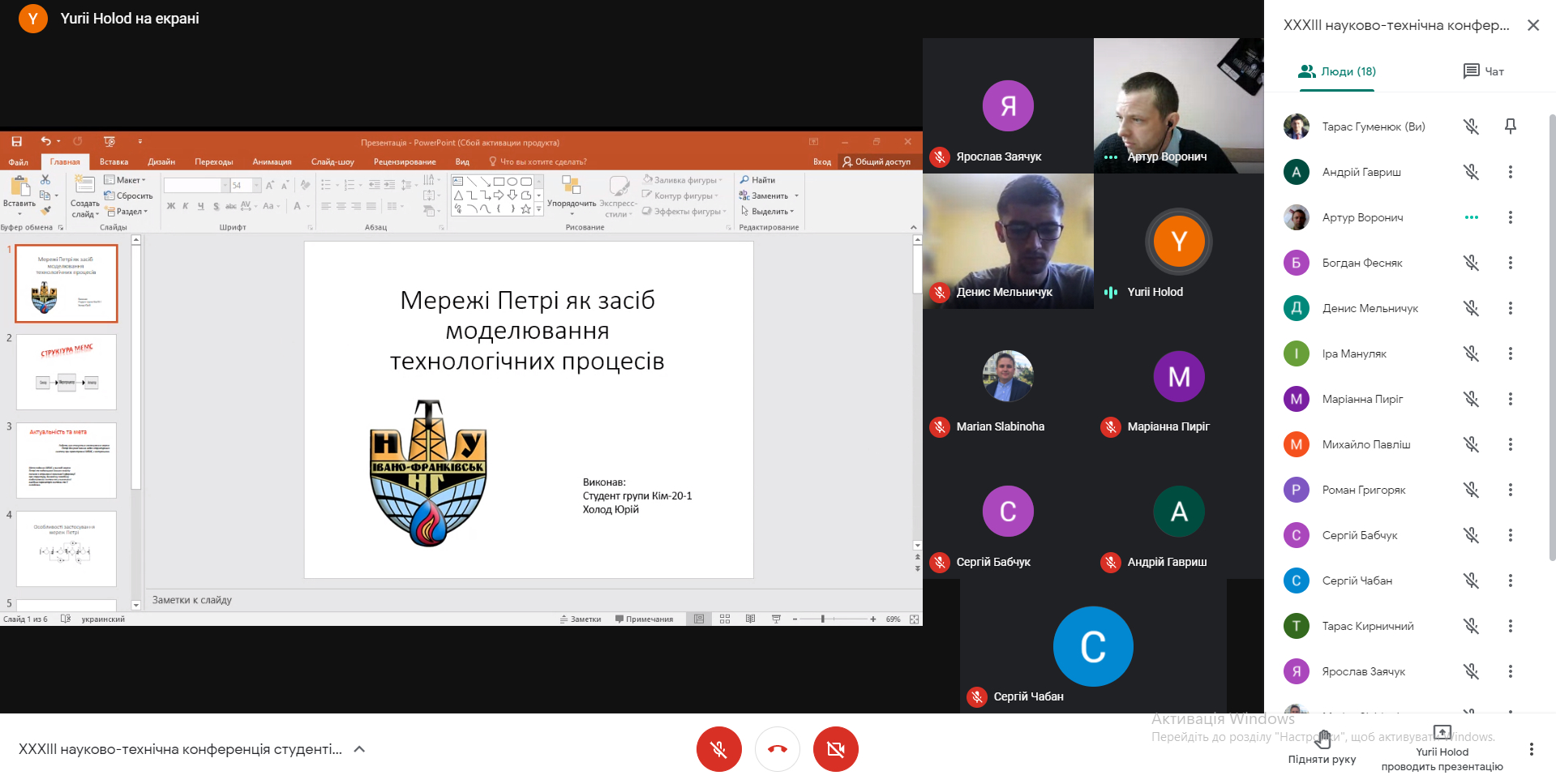
Task: Mute Богдан Фесняк's microphone in list
Action: (x=1471, y=263)
